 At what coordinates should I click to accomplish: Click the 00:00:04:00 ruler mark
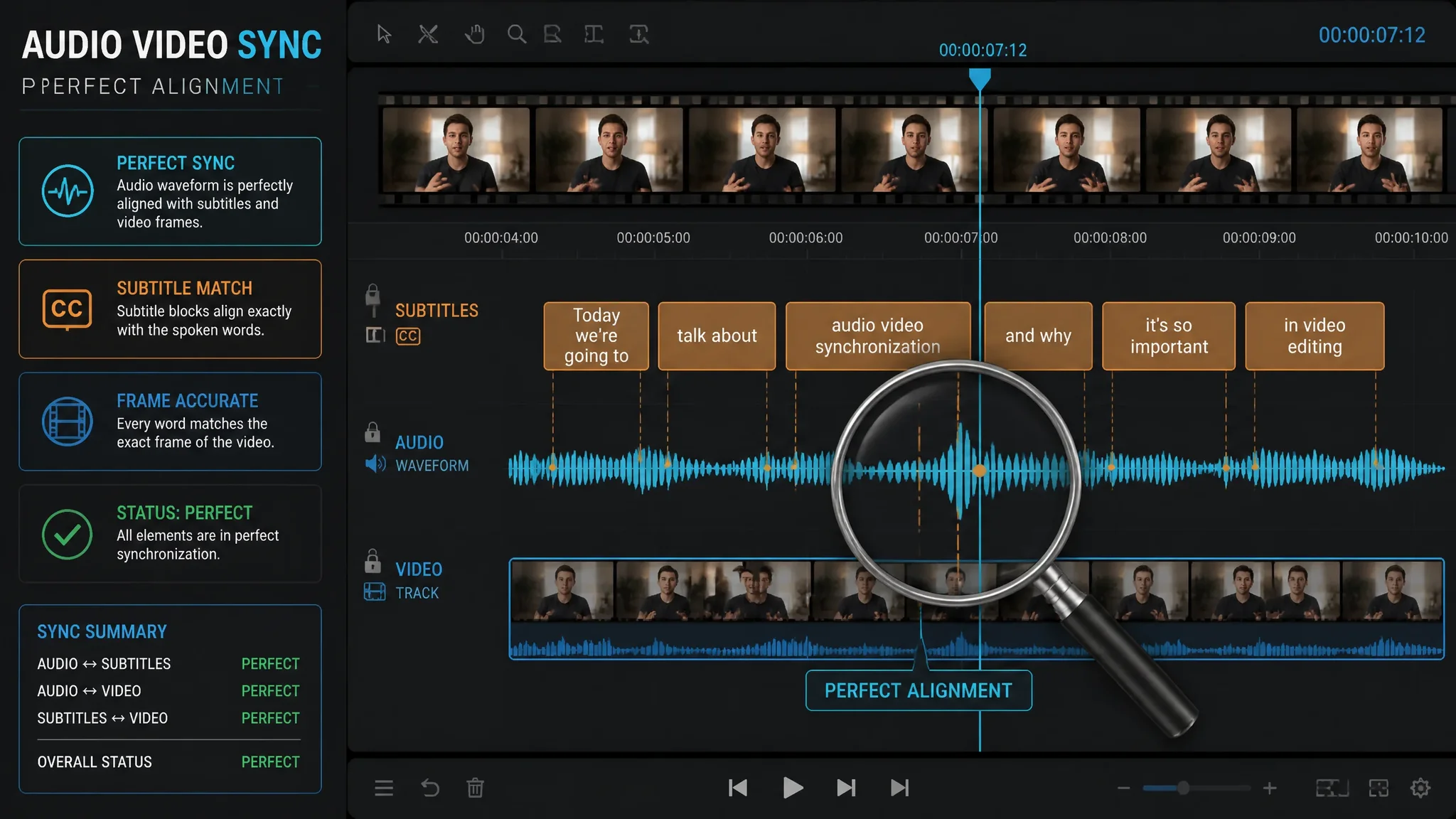(501, 238)
